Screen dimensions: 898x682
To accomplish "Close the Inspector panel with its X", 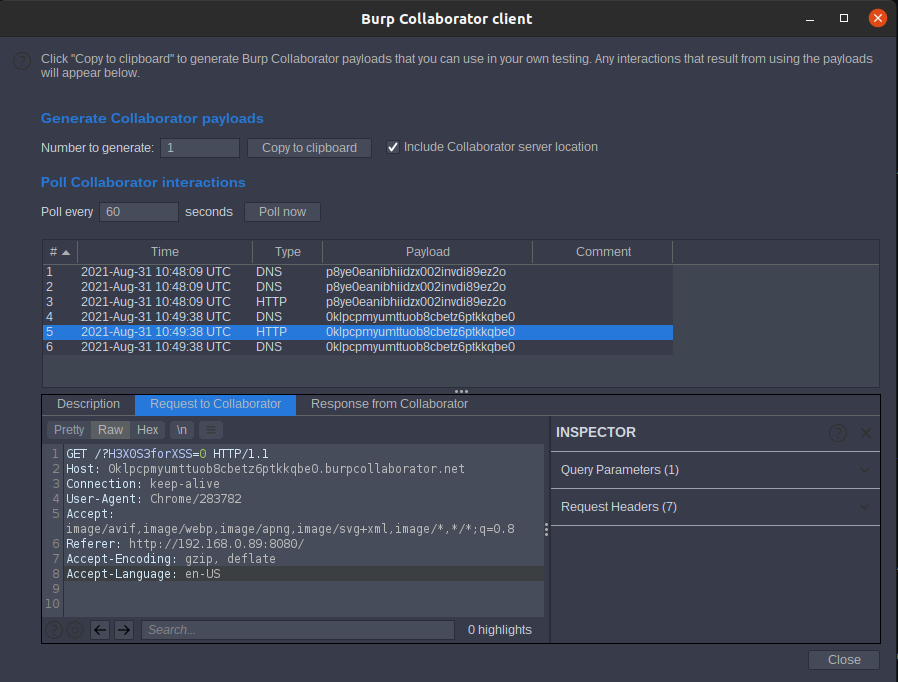I will click(866, 433).
